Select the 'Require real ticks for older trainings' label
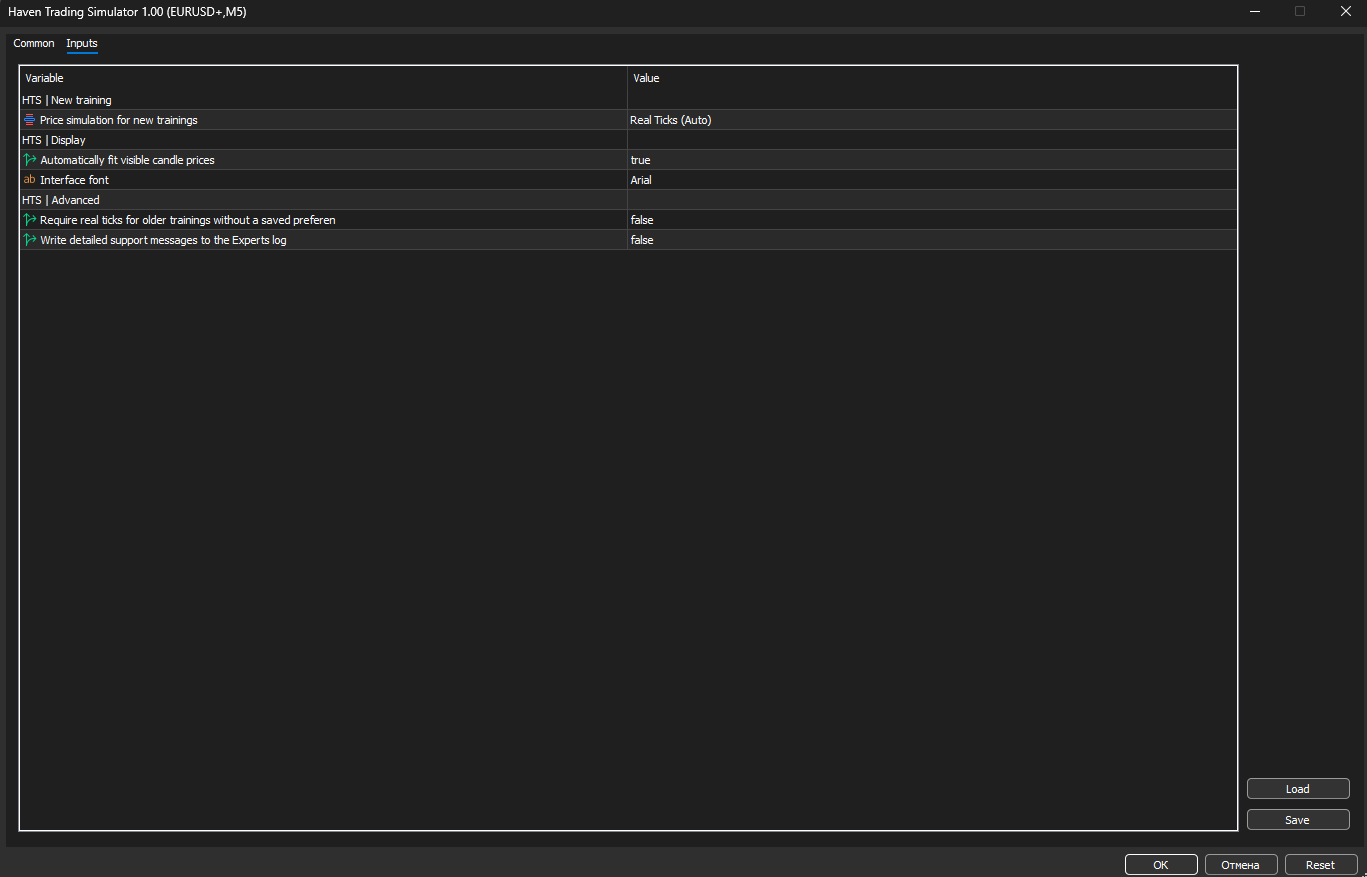The image size is (1367, 877). point(188,220)
